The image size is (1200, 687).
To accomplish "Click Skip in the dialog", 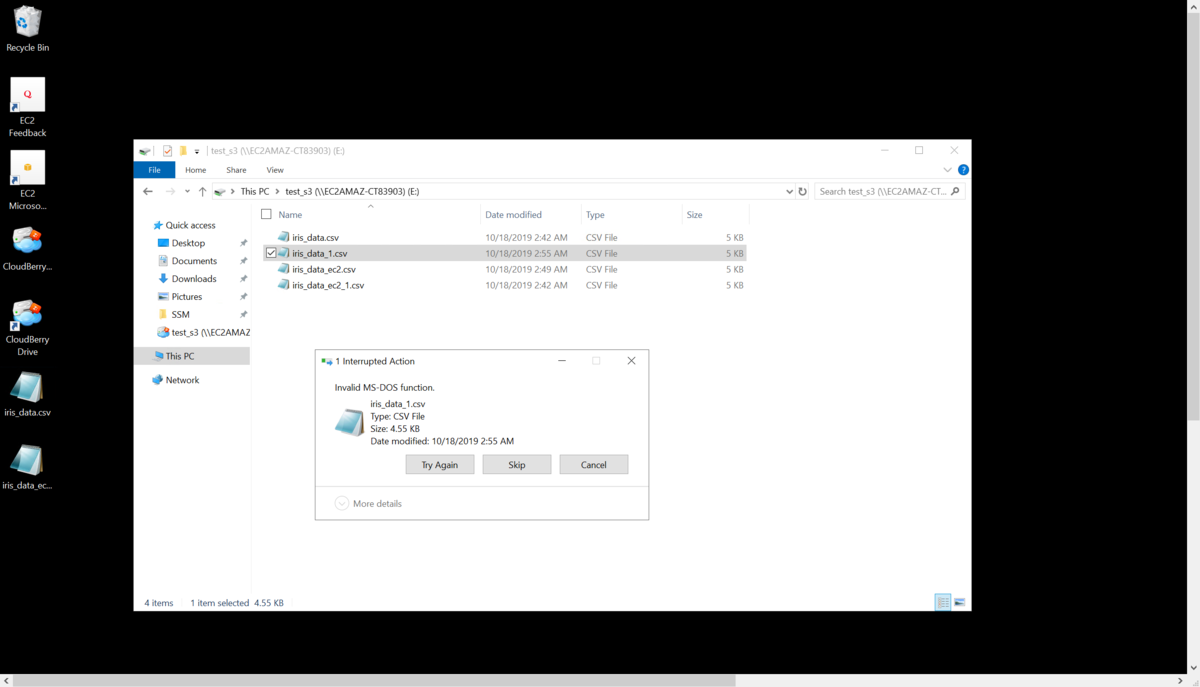I will (x=517, y=465).
